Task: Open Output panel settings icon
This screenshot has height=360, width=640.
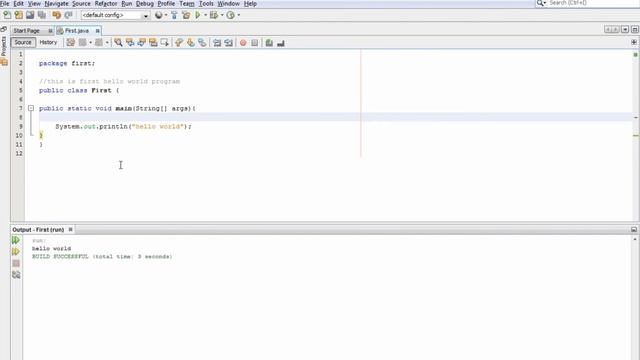Action: tap(16, 275)
